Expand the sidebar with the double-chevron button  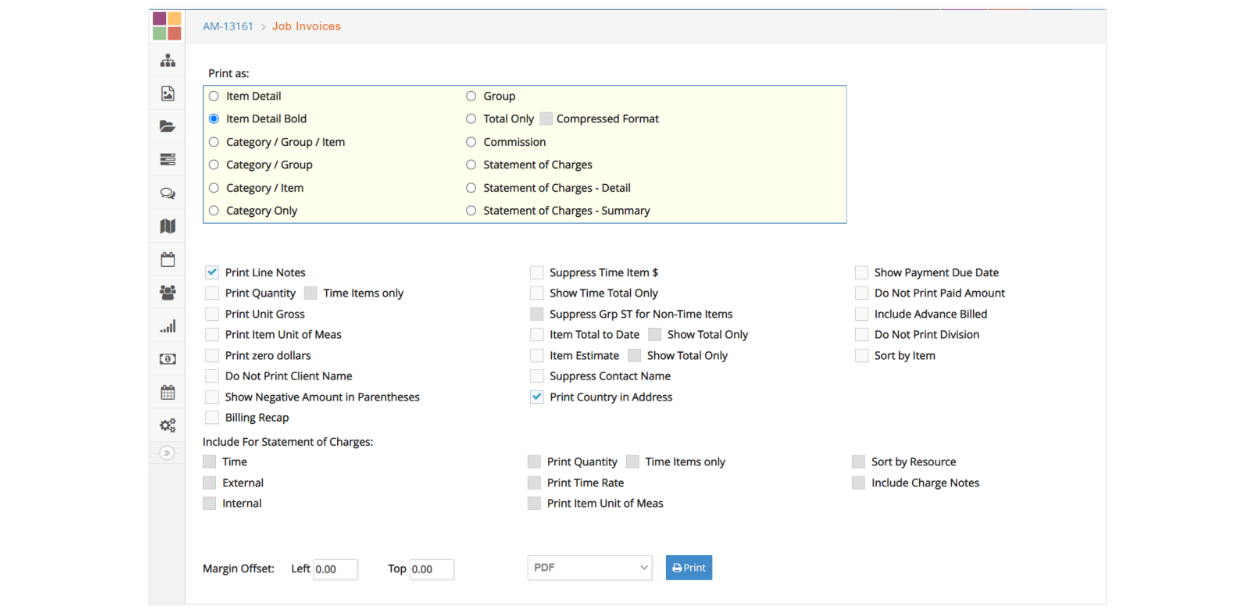pyautogui.click(x=167, y=453)
